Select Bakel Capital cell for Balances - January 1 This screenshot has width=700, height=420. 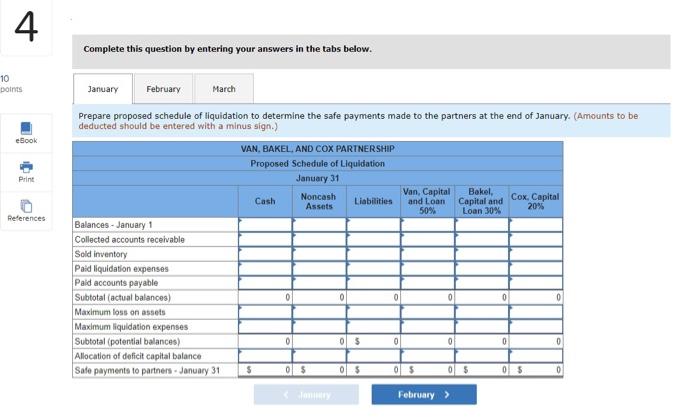(482, 225)
